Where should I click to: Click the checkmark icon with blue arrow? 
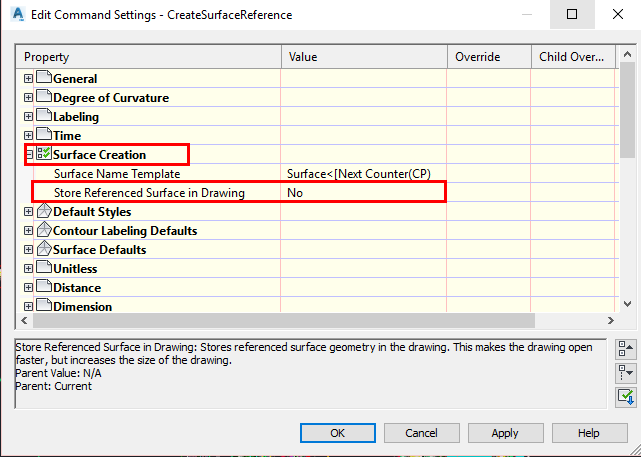[626, 397]
